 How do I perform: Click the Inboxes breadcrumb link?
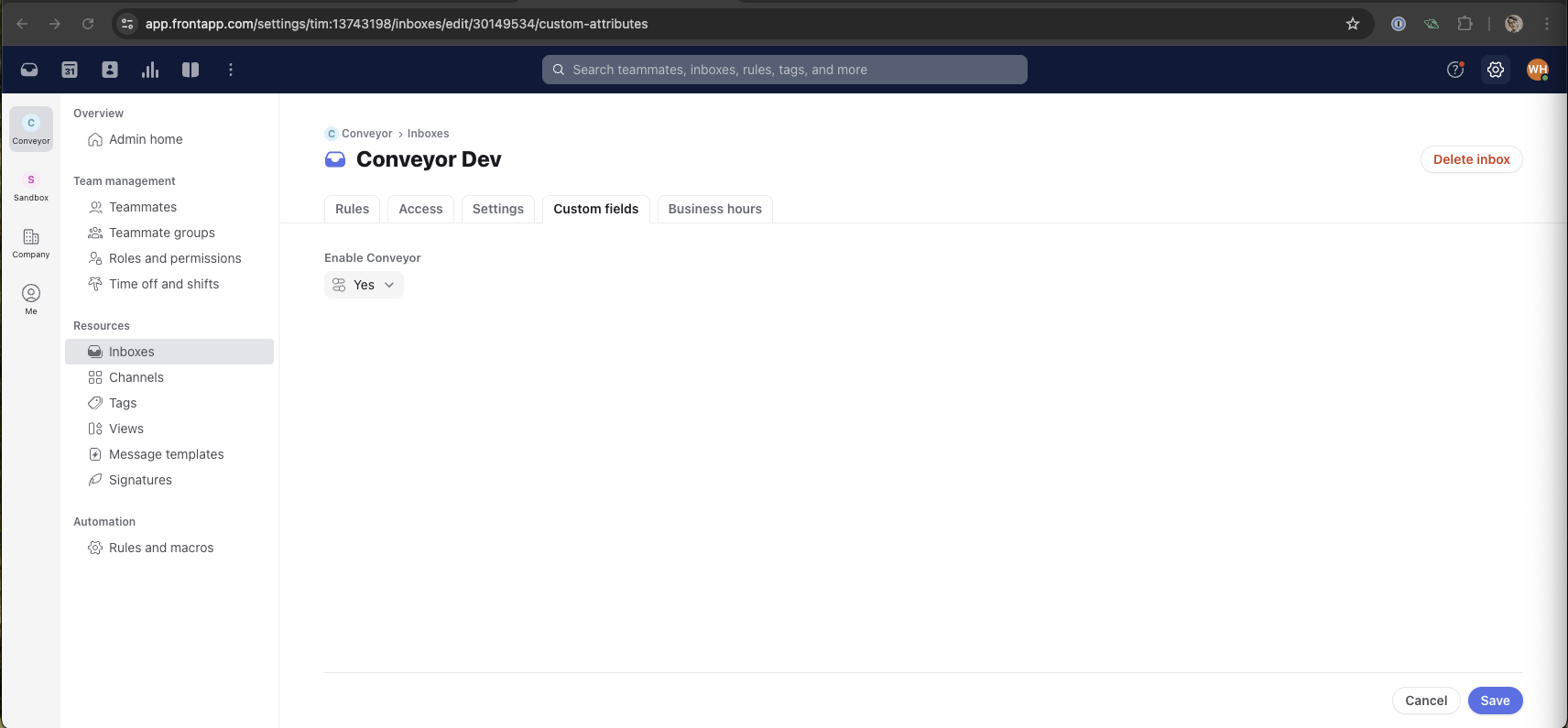tap(428, 134)
